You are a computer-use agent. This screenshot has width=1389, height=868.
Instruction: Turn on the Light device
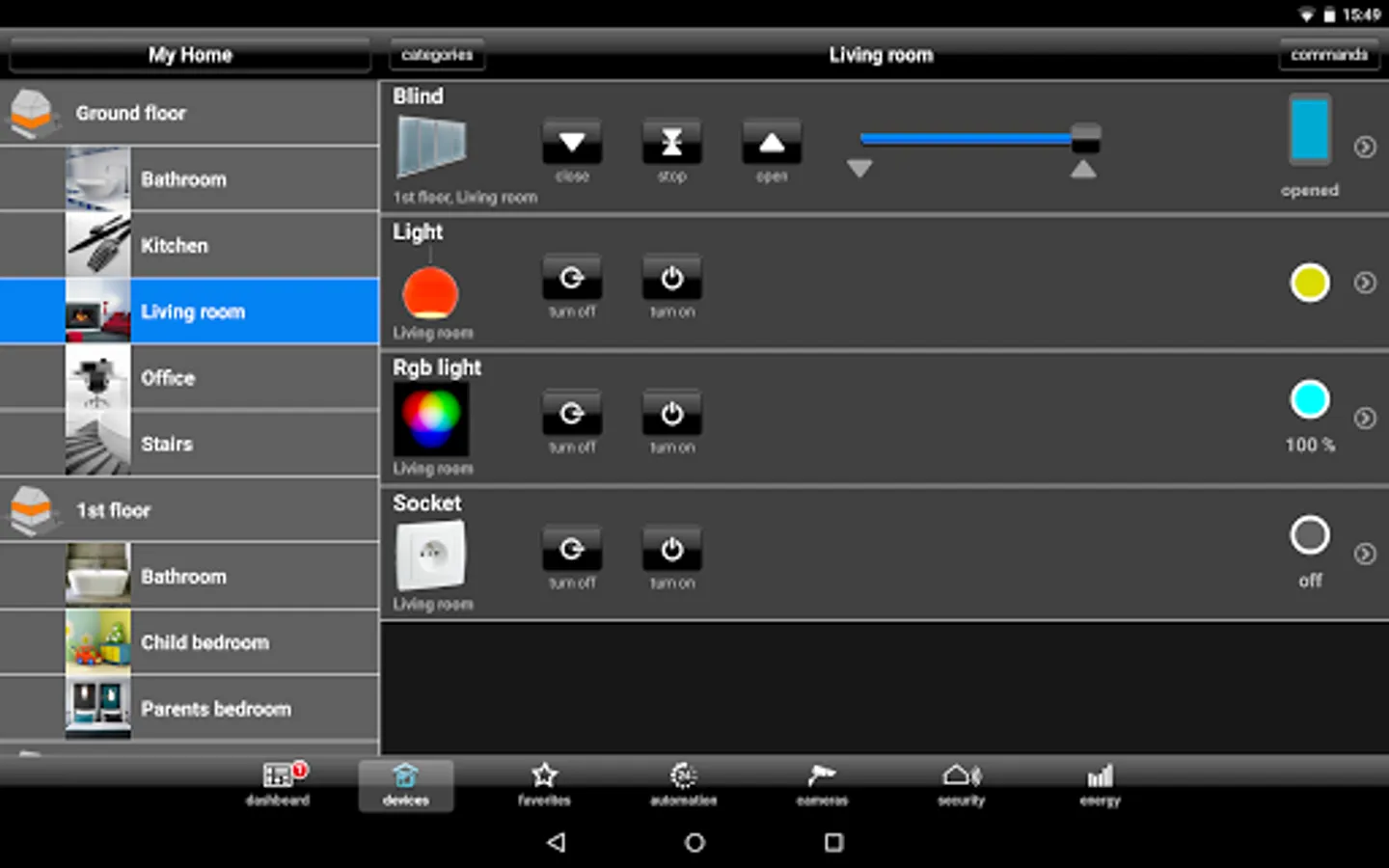[671, 279]
